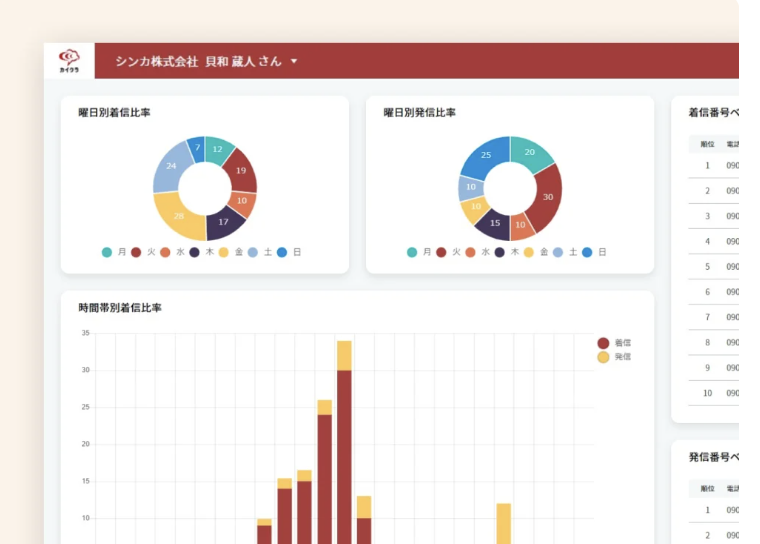Toggle 発信 series in bar chart legend

click(x=614, y=357)
